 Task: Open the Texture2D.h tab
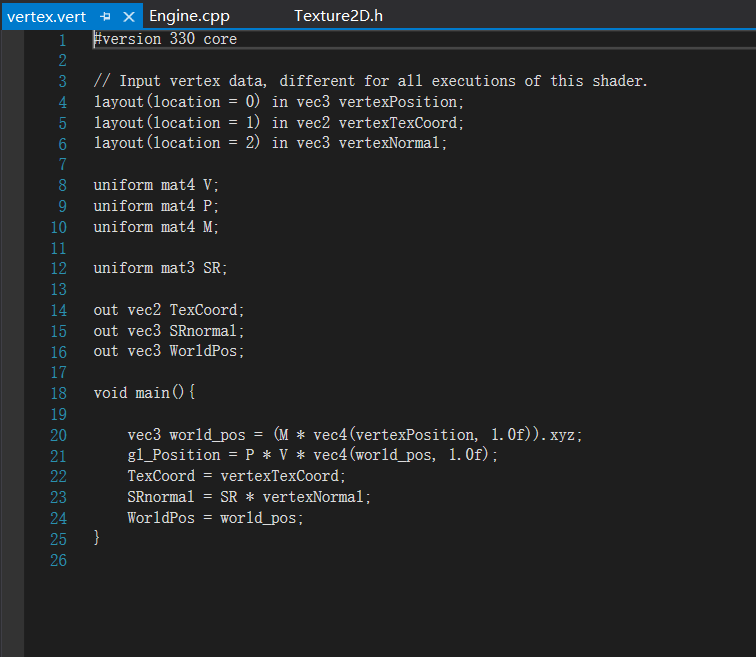[x=338, y=16]
